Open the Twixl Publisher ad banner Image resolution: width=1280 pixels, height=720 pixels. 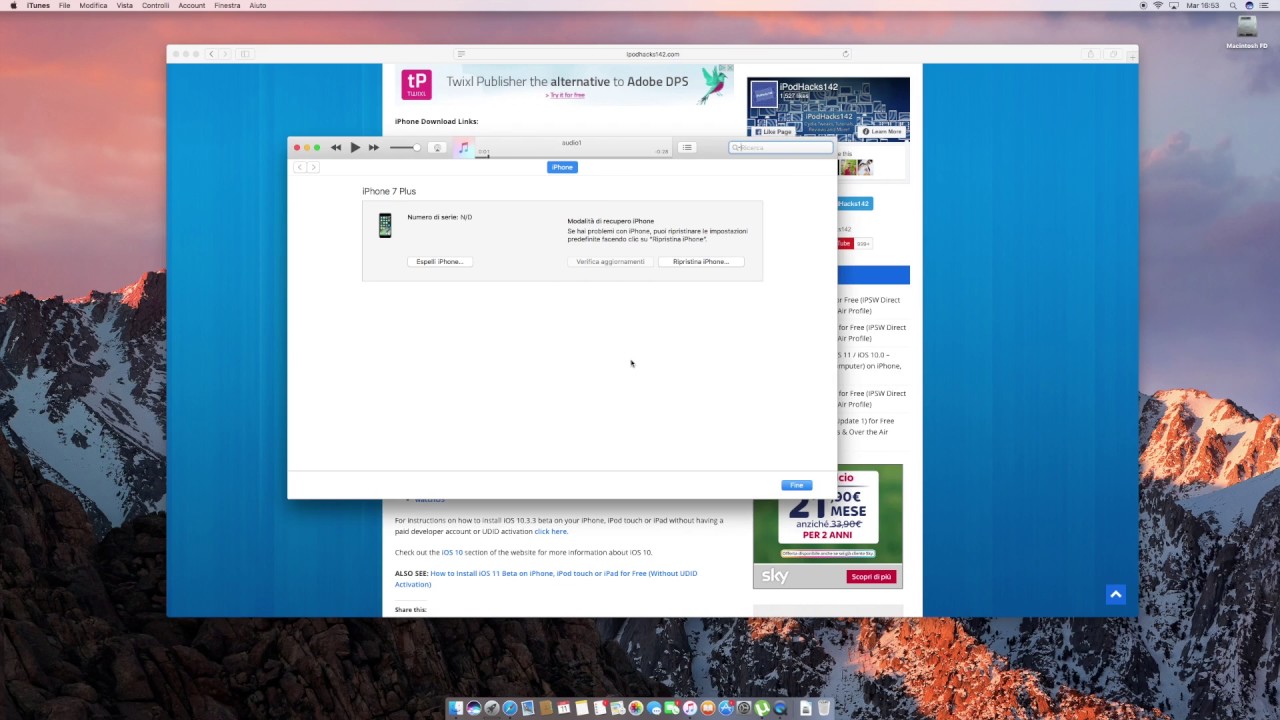click(564, 84)
